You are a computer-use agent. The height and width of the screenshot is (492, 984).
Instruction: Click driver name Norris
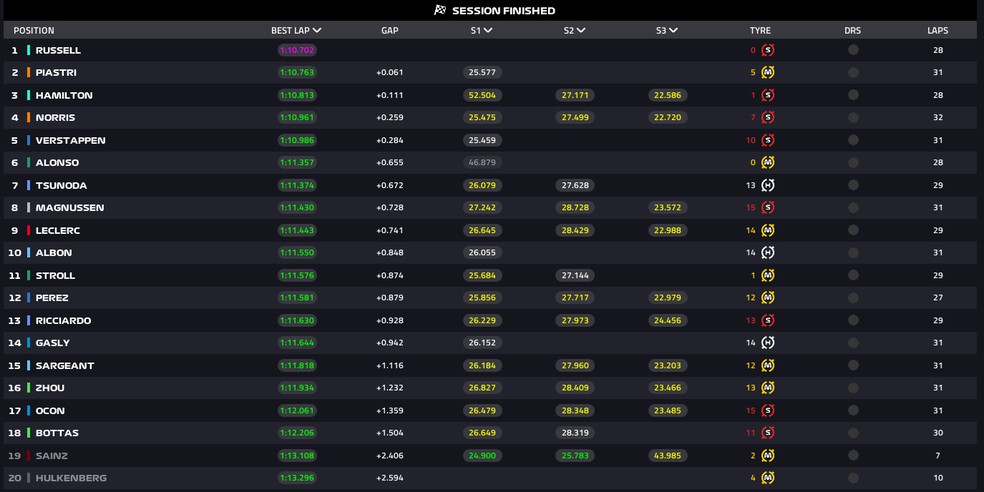pos(55,118)
